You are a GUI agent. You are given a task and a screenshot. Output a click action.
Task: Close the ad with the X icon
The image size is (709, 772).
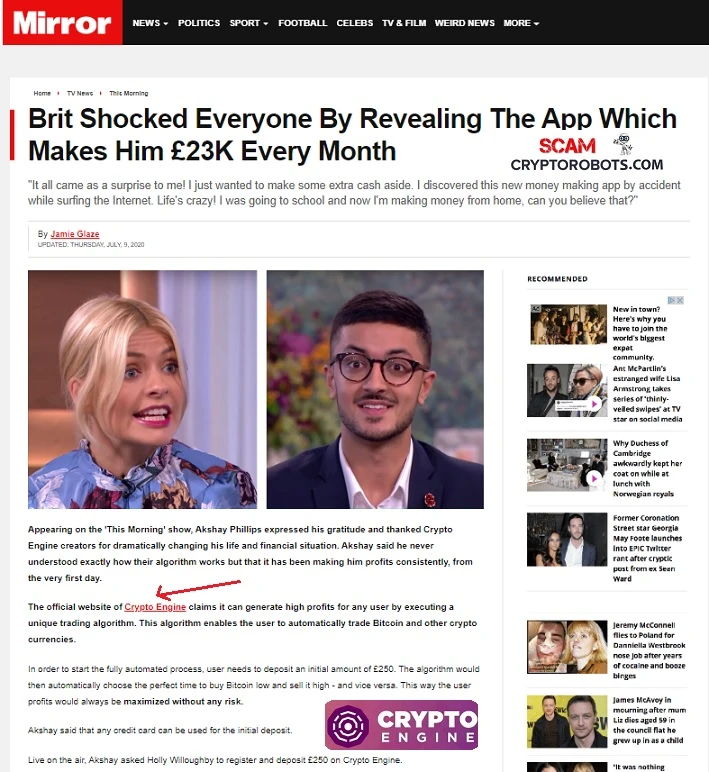pyautogui.click(x=680, y=300)
